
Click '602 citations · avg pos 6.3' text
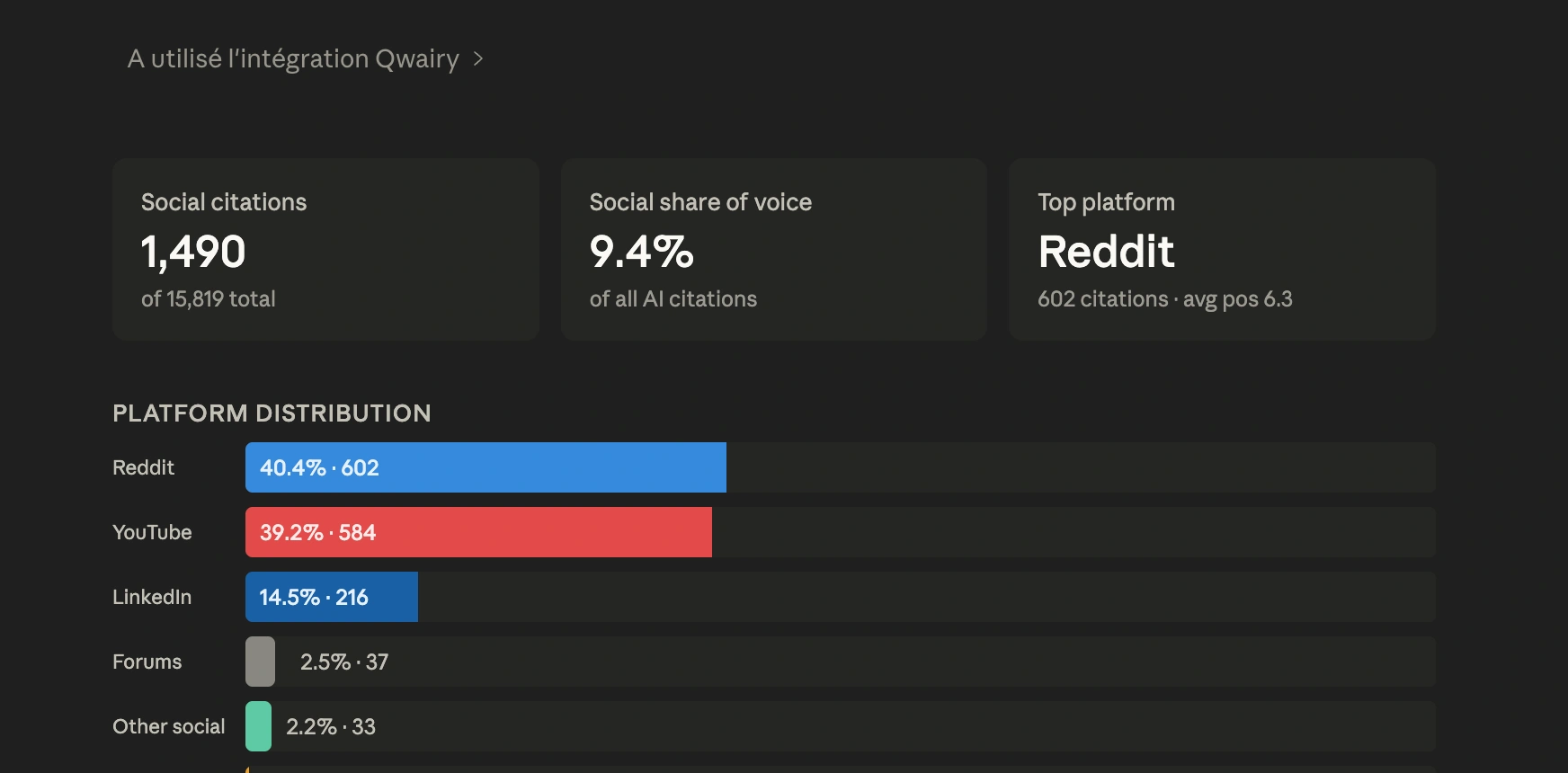click(1165, 299)
